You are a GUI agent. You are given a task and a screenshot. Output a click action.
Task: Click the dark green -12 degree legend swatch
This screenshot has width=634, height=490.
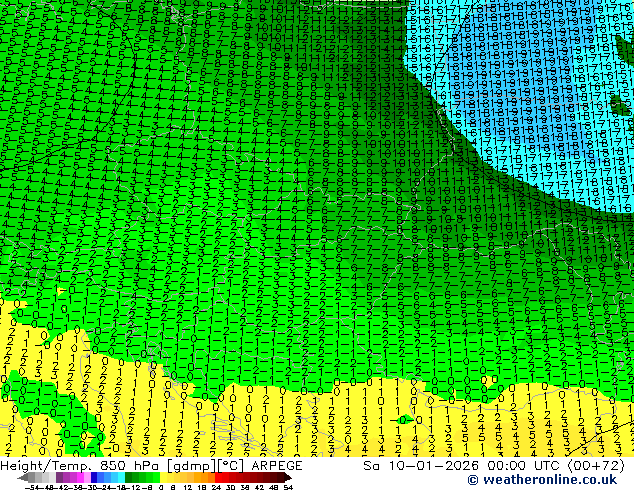129,477
